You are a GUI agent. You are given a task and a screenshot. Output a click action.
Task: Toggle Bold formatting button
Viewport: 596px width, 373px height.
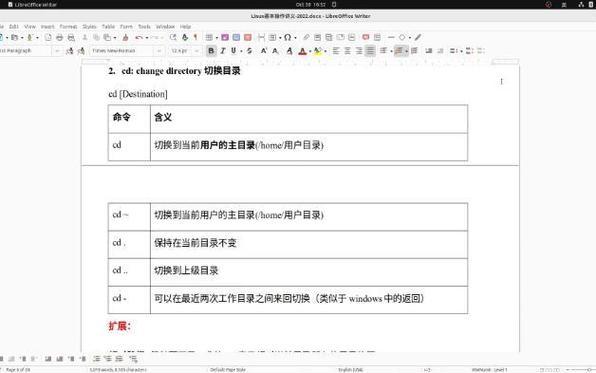tap(211, 51)
